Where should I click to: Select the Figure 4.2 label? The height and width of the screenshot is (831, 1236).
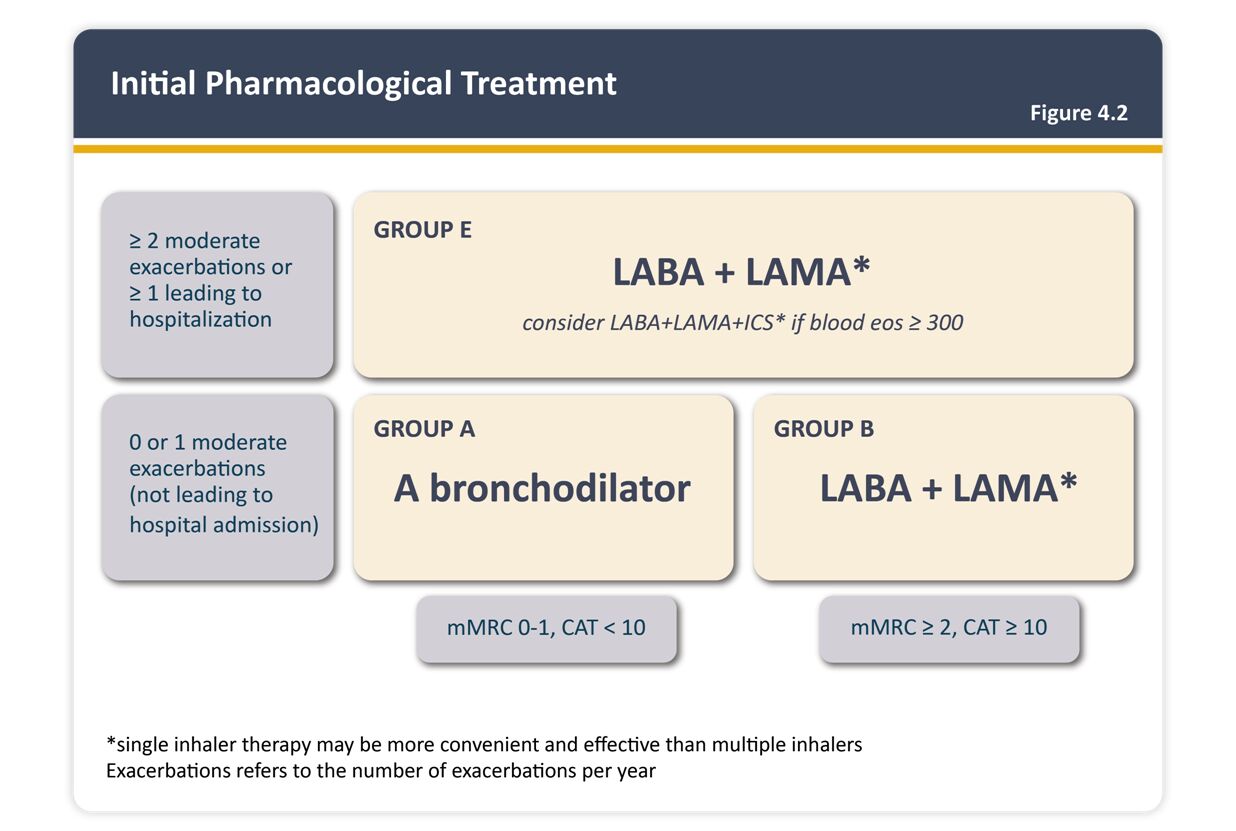pos(1078,113)
